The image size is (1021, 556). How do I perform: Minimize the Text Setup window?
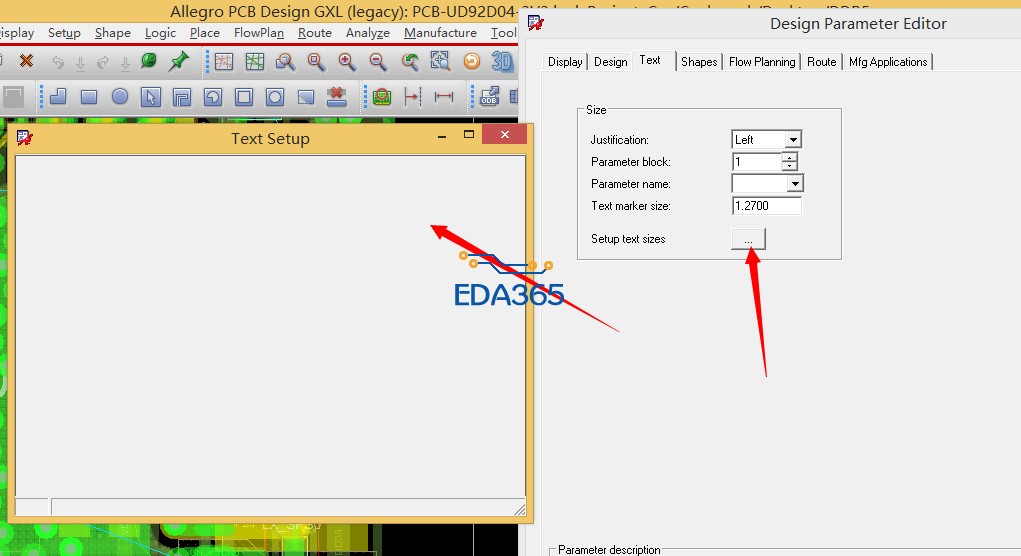click(x=442, y=136)
